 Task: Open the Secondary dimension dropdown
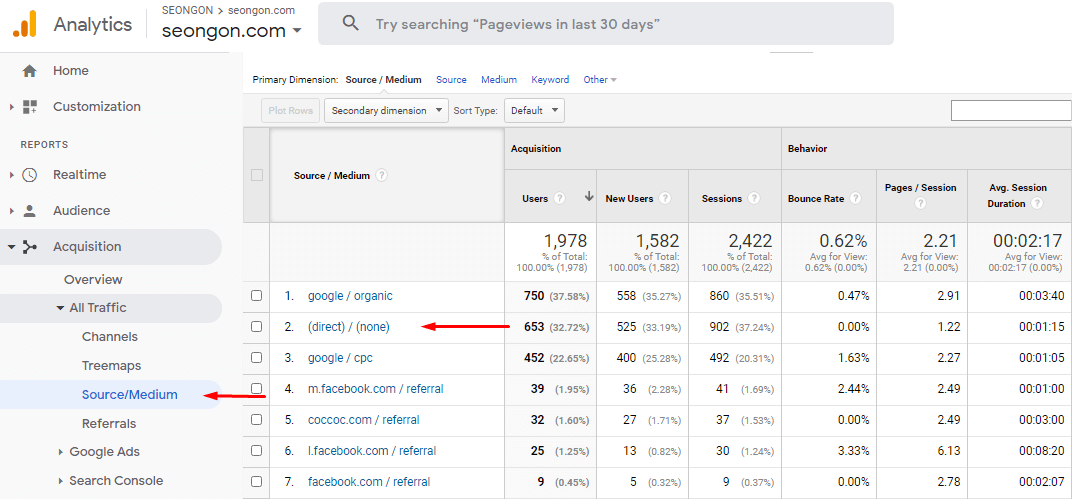coord(386,111)
